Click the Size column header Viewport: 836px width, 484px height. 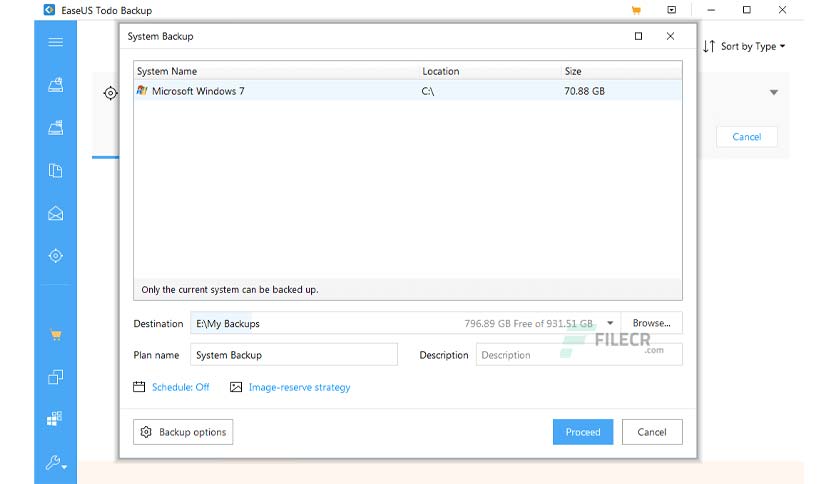(622, 71)
